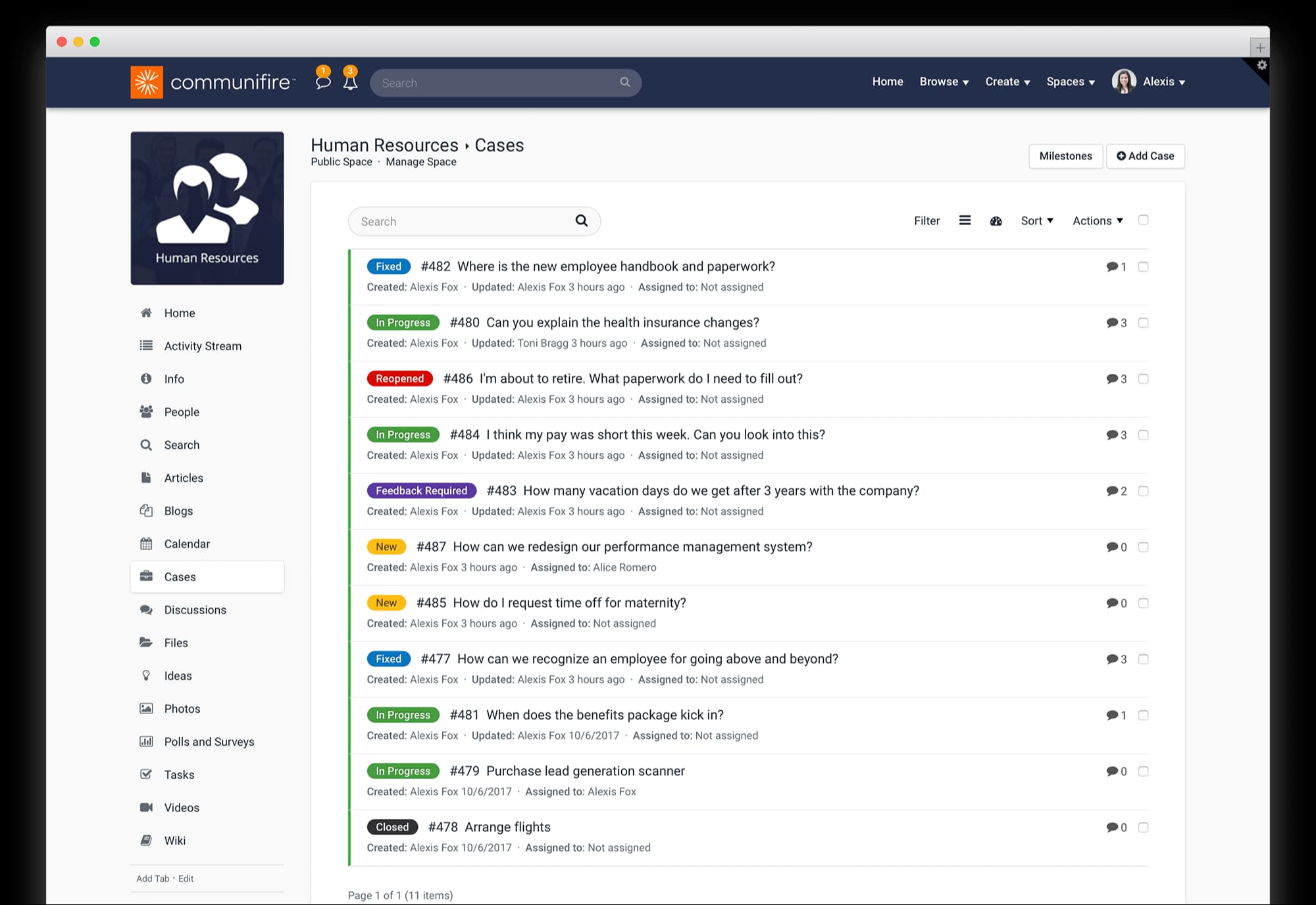Image resolution: width=1316 pixels, height=905 pixels.
Task: Open the Milestones button
Action: tap(1065, 156)
